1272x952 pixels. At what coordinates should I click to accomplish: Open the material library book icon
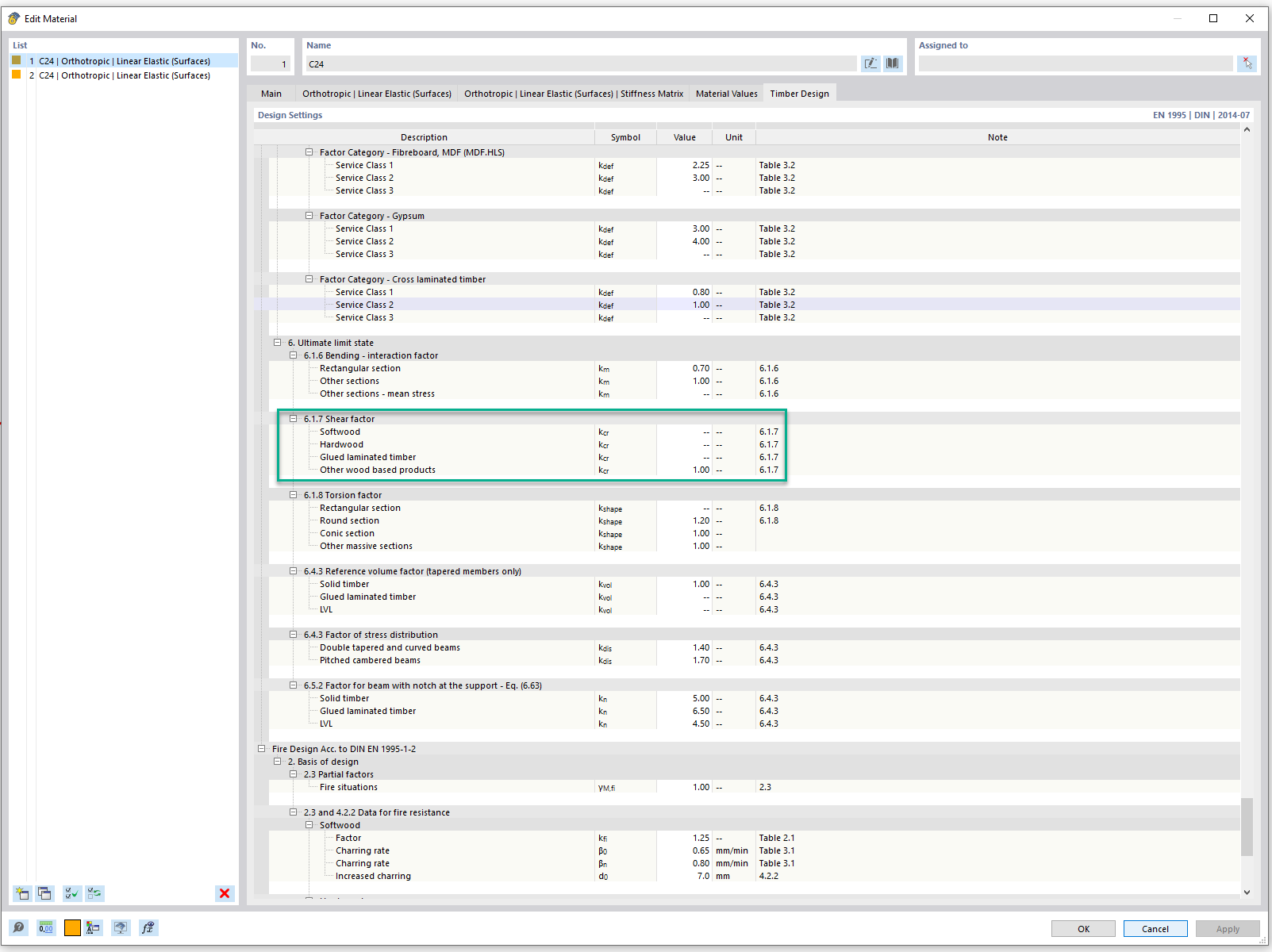(x=893, y=63)
